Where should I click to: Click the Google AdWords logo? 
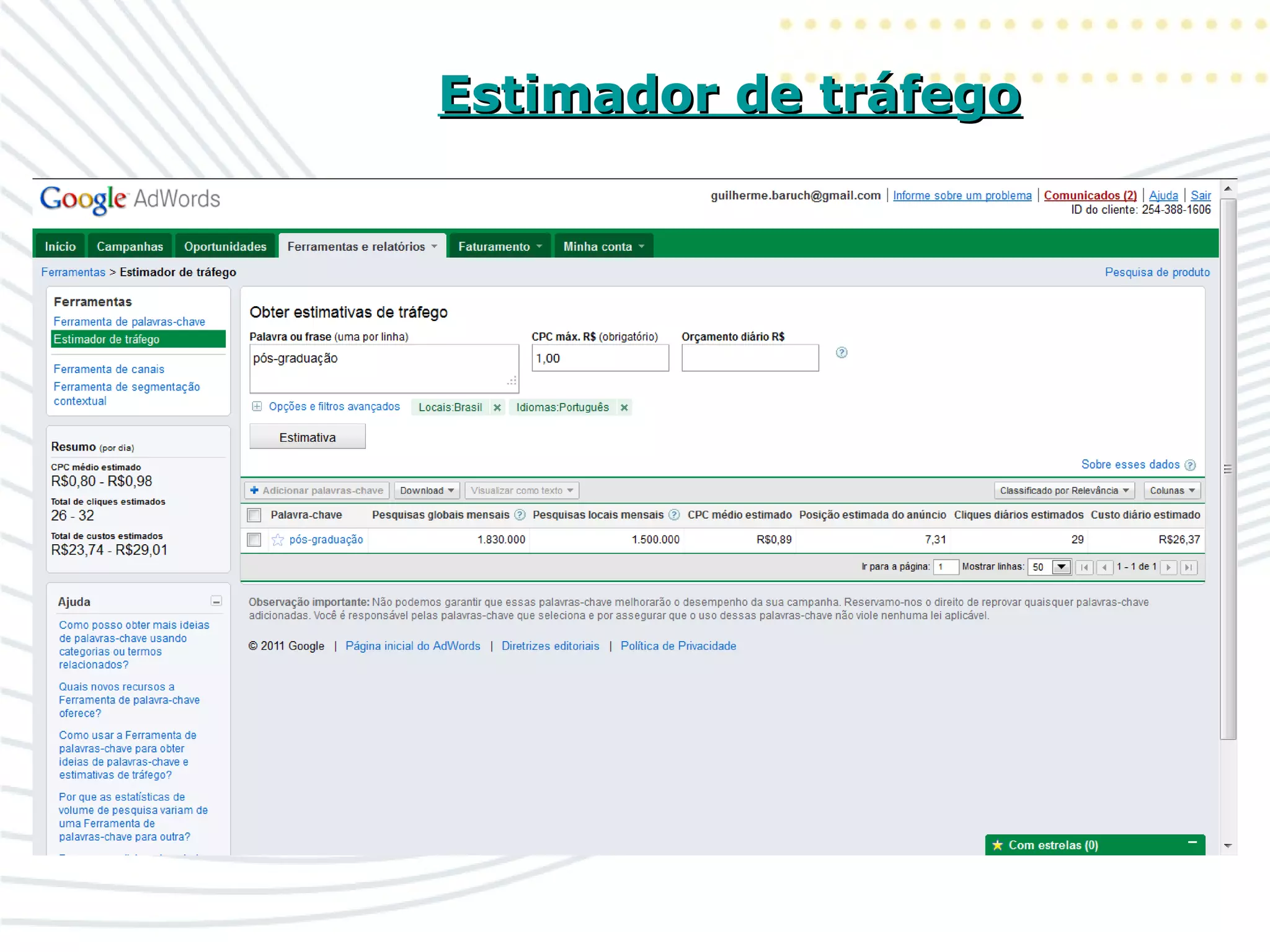pos(130,200)
